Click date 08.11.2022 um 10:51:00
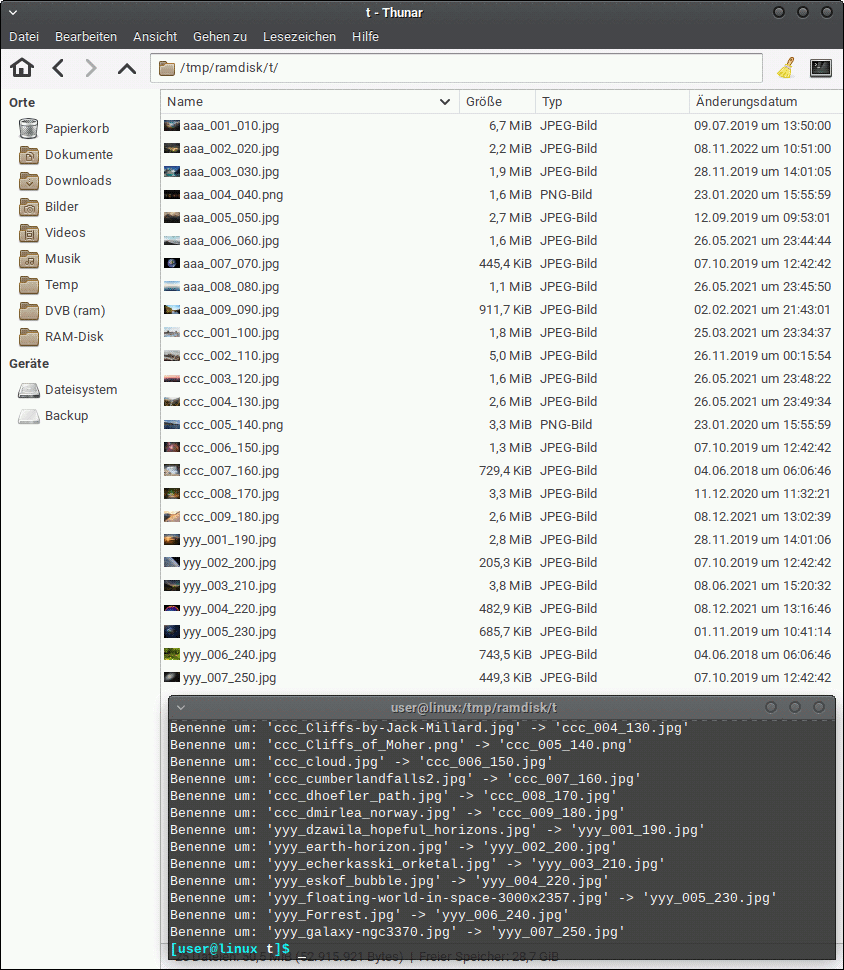This screenshot has height=970, width=844. (x=762, y=148)
